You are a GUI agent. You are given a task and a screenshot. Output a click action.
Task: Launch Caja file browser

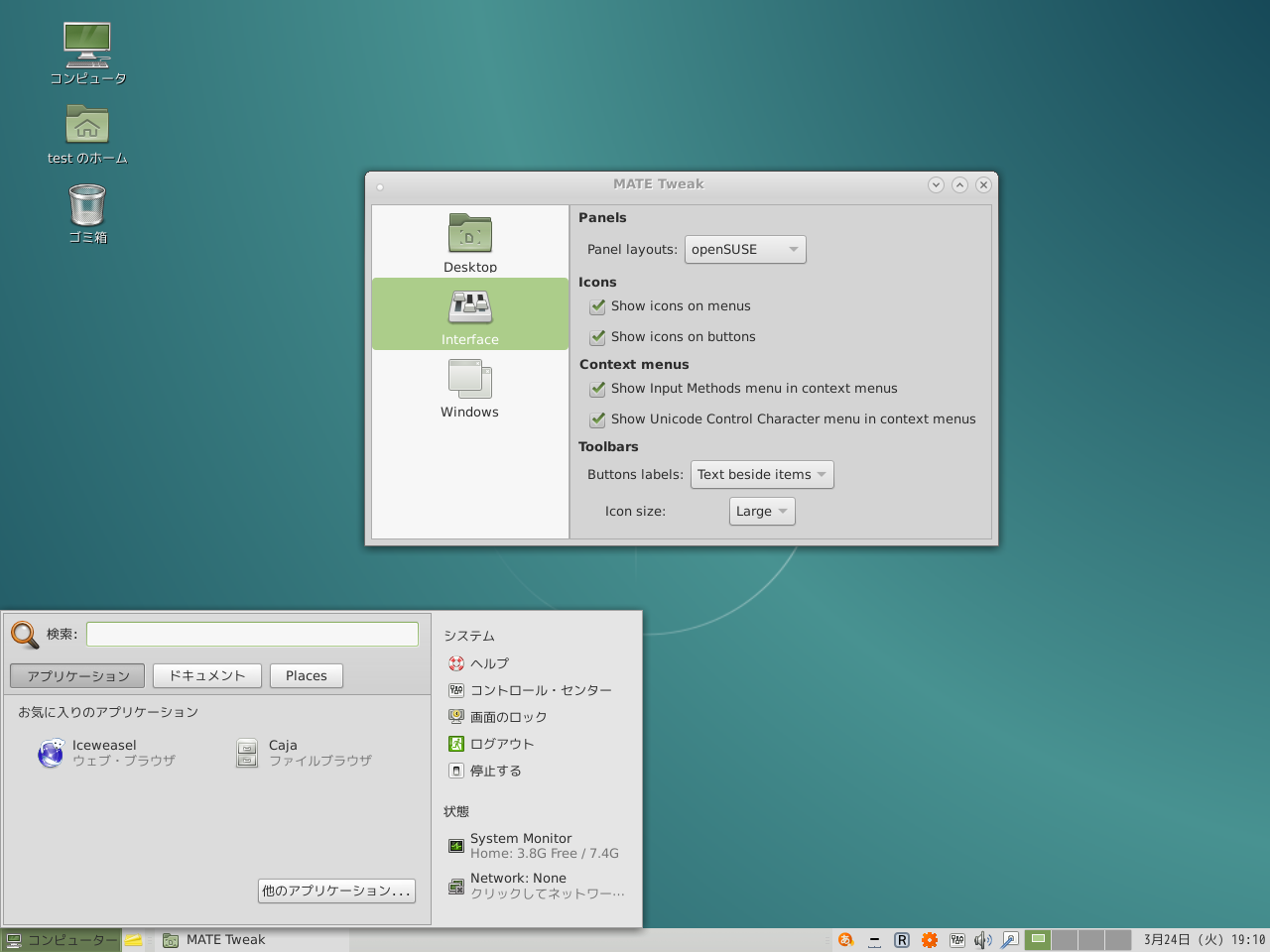point(304,754)
